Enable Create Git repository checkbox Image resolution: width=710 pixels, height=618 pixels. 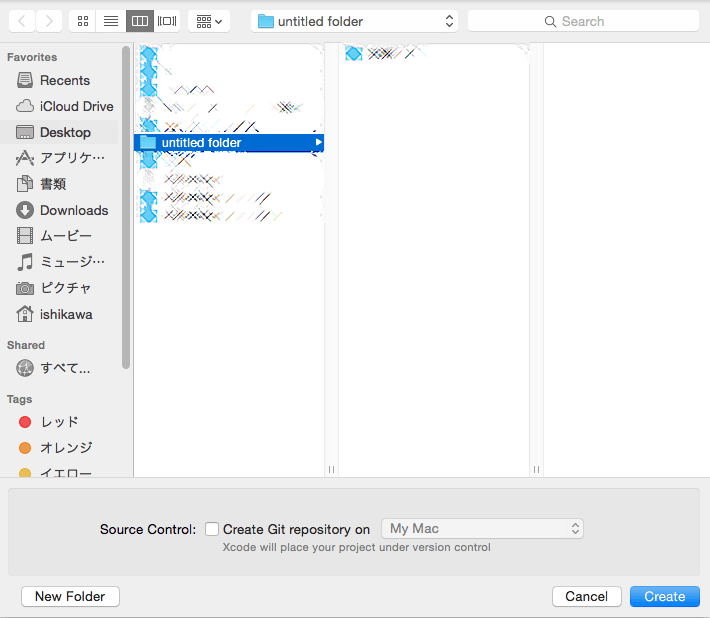point(212,529)
